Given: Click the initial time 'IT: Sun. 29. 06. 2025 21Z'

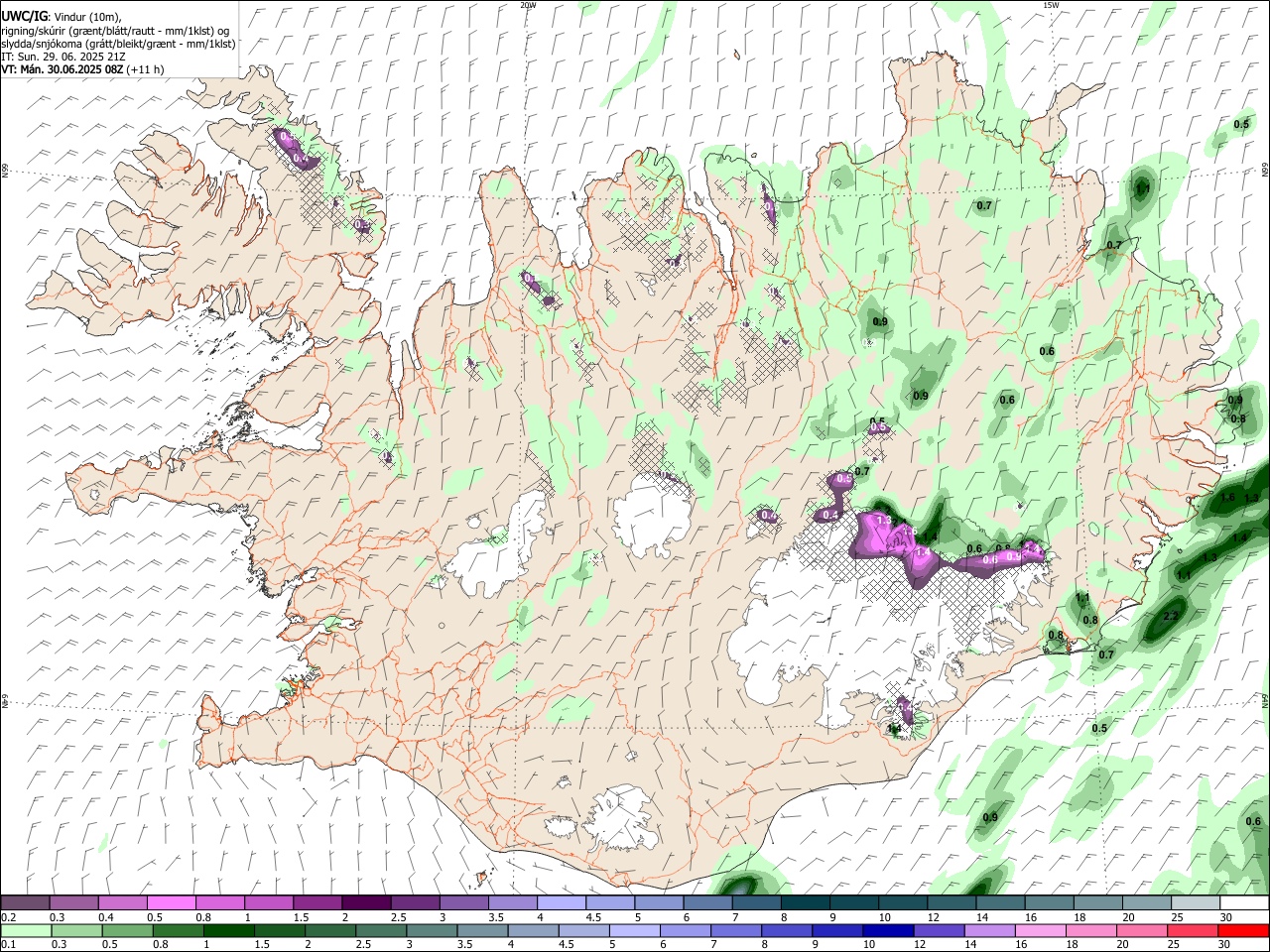Looking at the screenshot, I should 64,57.
